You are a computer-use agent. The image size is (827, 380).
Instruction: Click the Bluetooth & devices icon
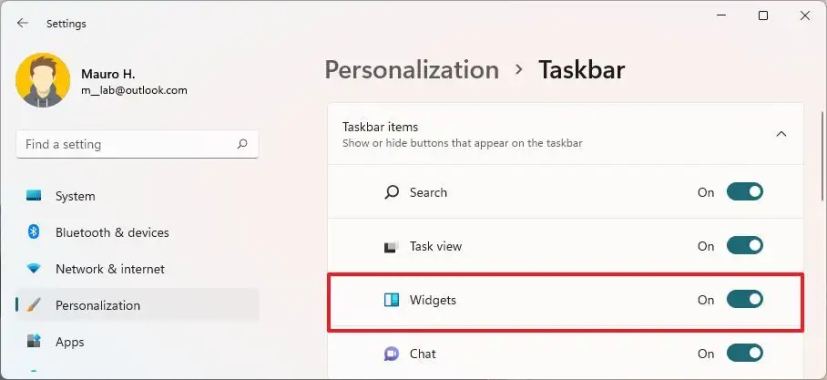(x=34, y=232)
